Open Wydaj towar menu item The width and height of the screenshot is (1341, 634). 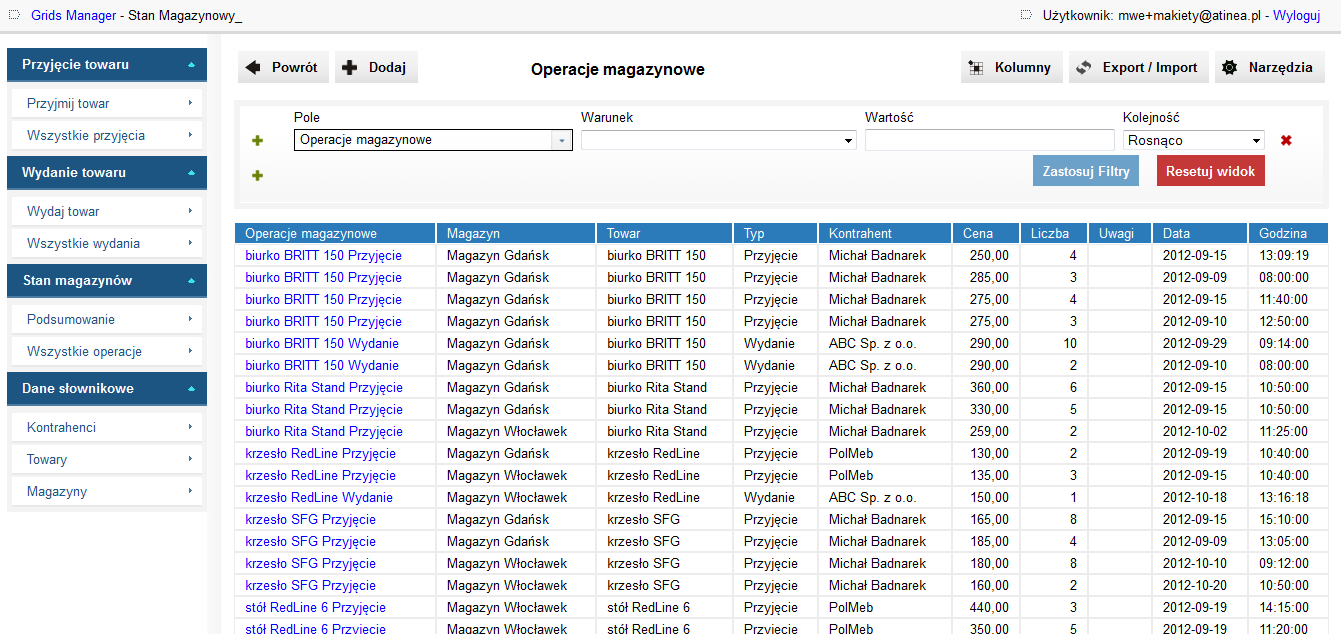coord(108,211)
